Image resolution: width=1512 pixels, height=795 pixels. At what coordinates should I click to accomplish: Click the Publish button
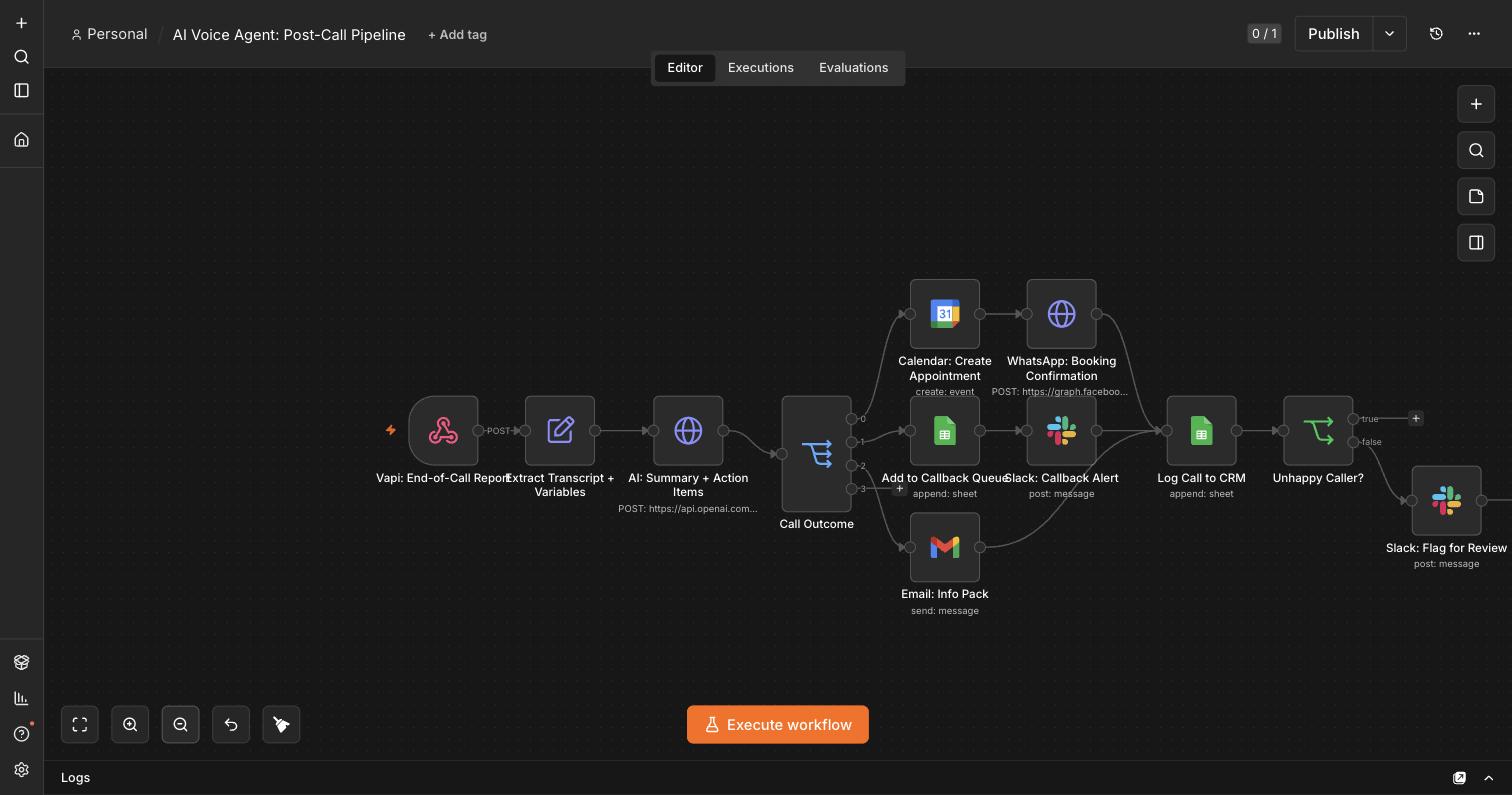[x=1333, y=33]
